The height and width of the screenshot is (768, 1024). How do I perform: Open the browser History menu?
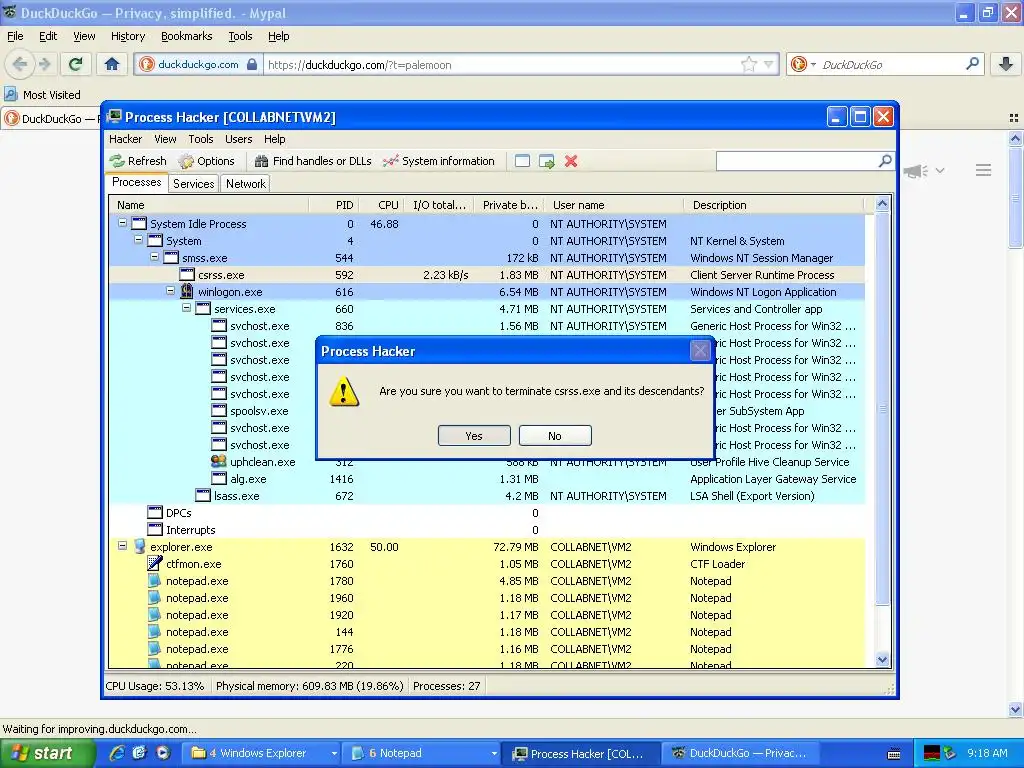point(127,36)
